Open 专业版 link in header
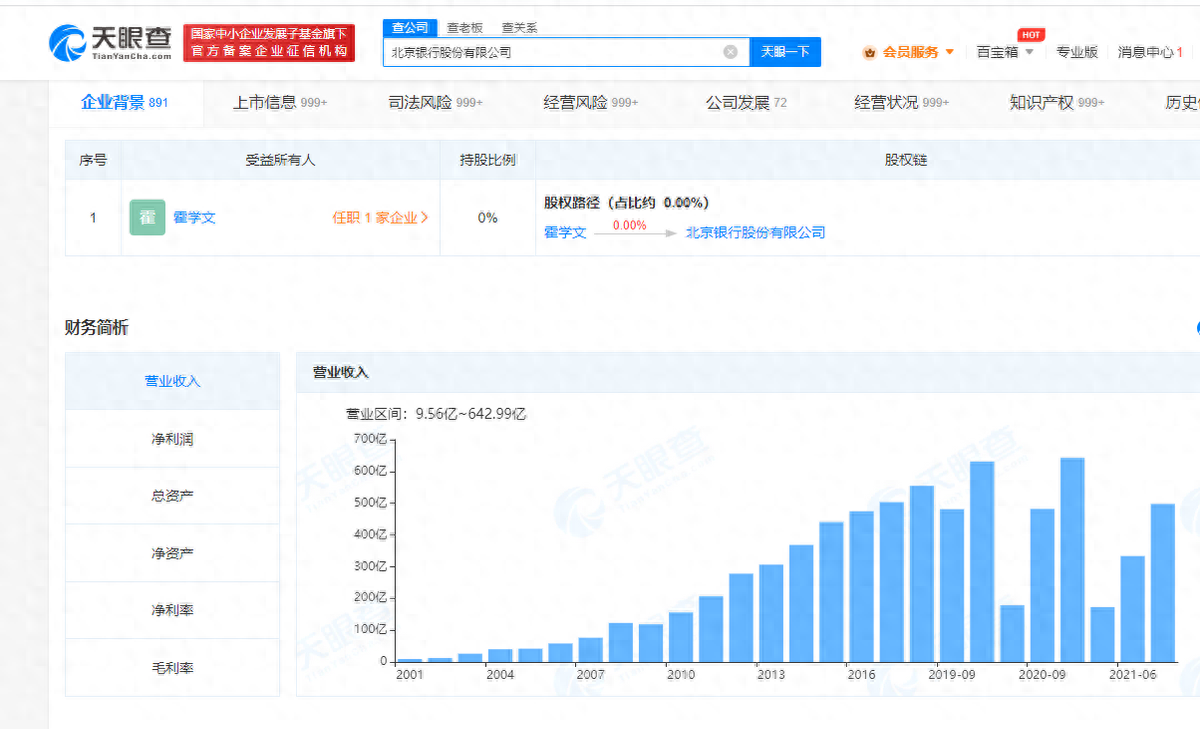 tap(1077, 52)
